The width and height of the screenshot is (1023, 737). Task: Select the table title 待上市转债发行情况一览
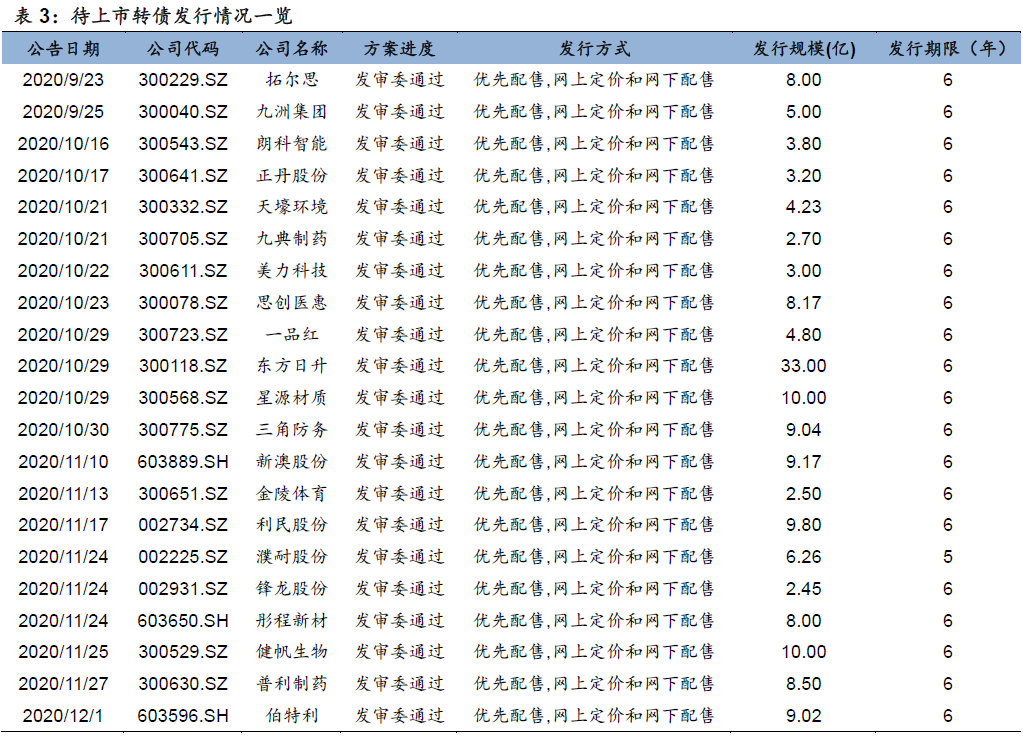[182, 16]
